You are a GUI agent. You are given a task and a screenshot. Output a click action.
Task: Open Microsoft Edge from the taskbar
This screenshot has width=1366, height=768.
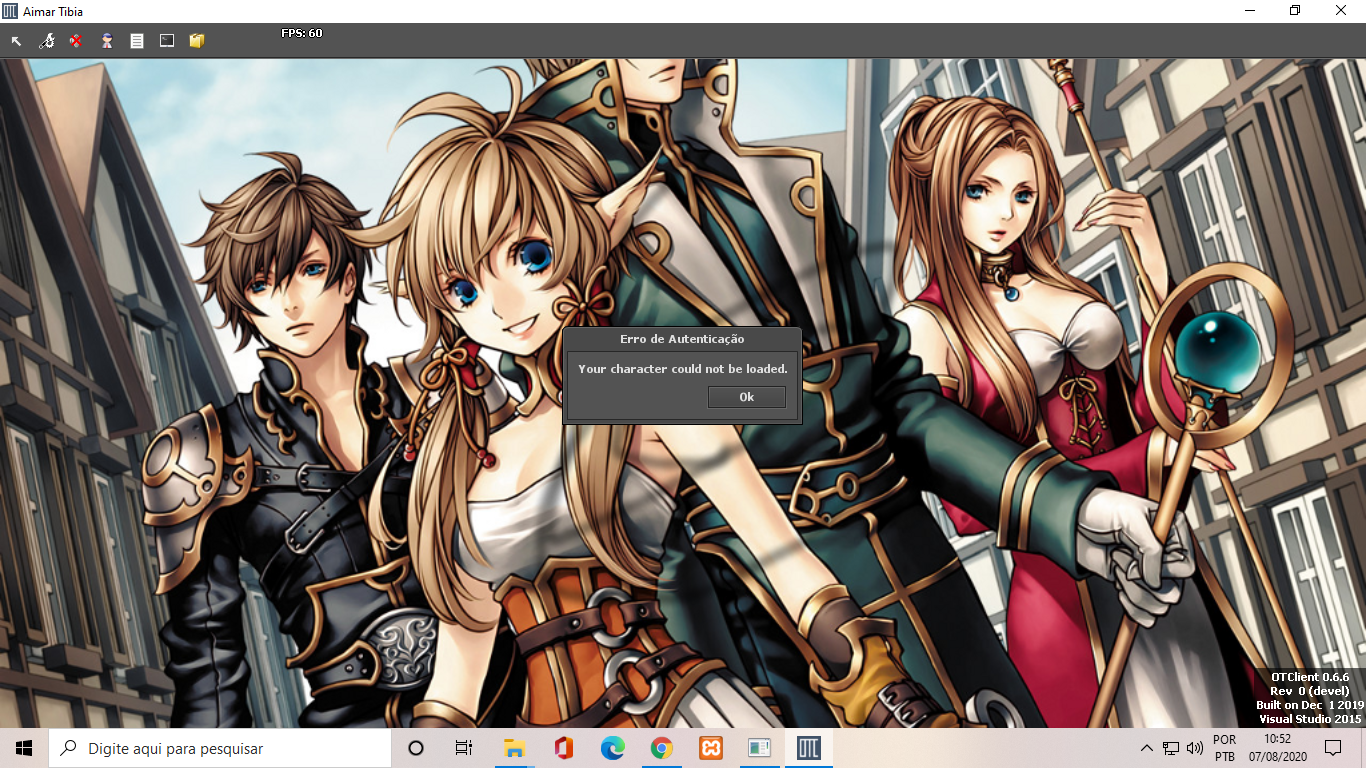[612, 748]
